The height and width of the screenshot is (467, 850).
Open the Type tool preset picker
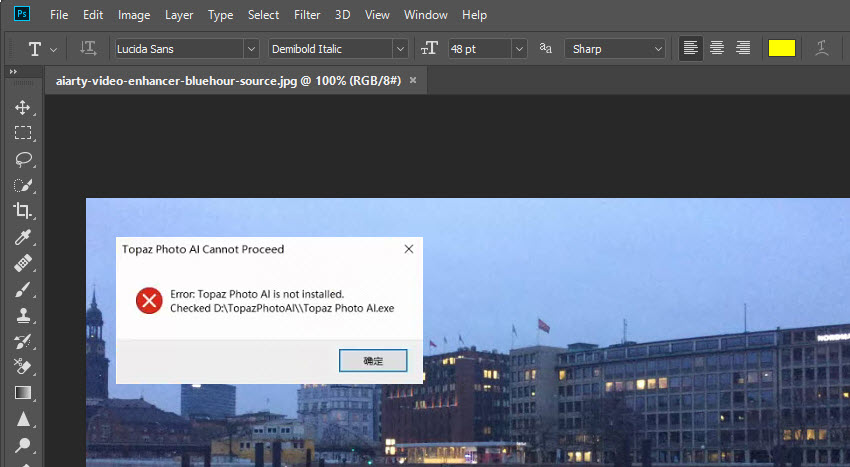(35, 49)
